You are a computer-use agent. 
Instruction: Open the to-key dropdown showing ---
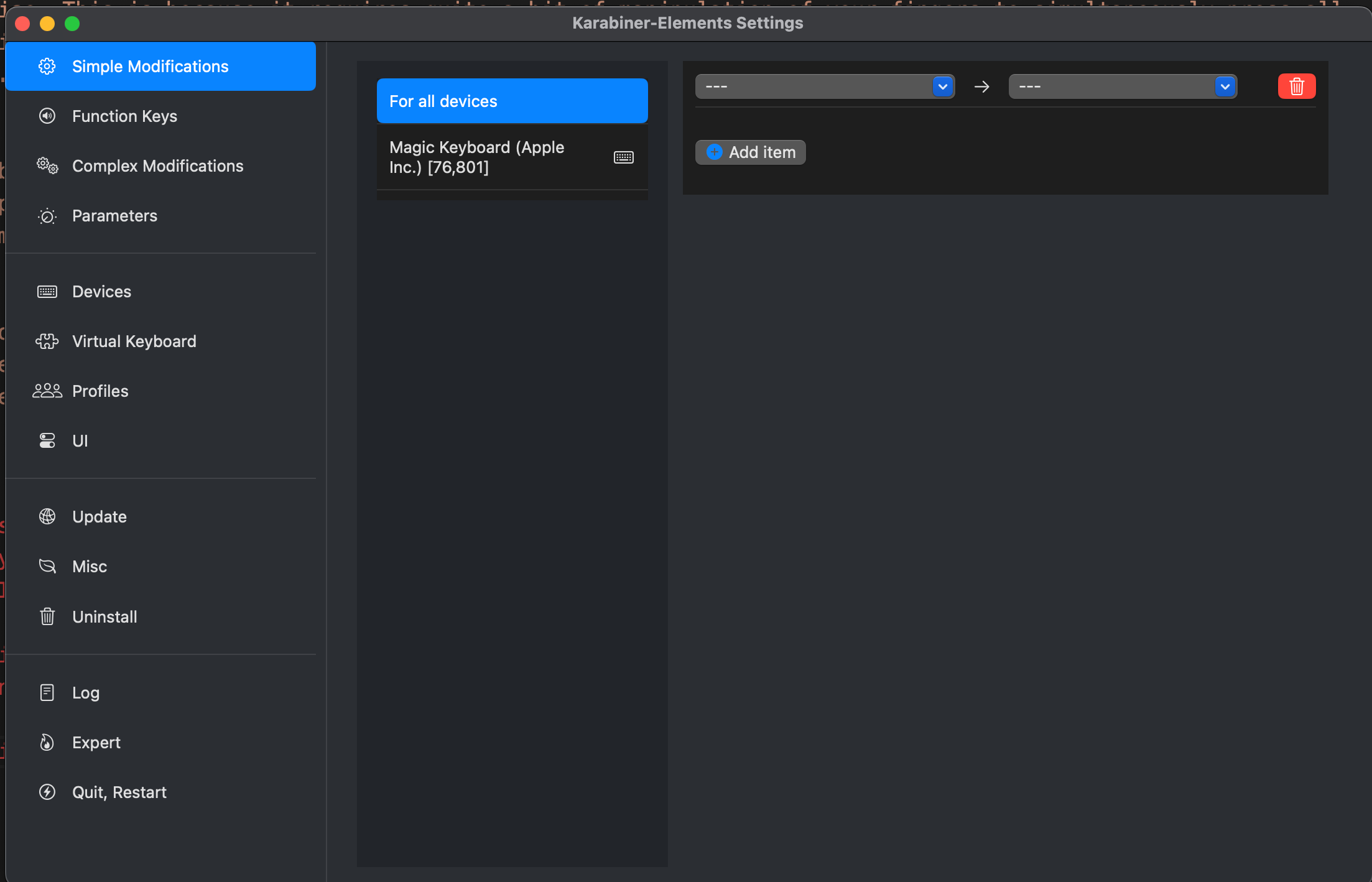pyautogui.click(x=1123, y=86)
